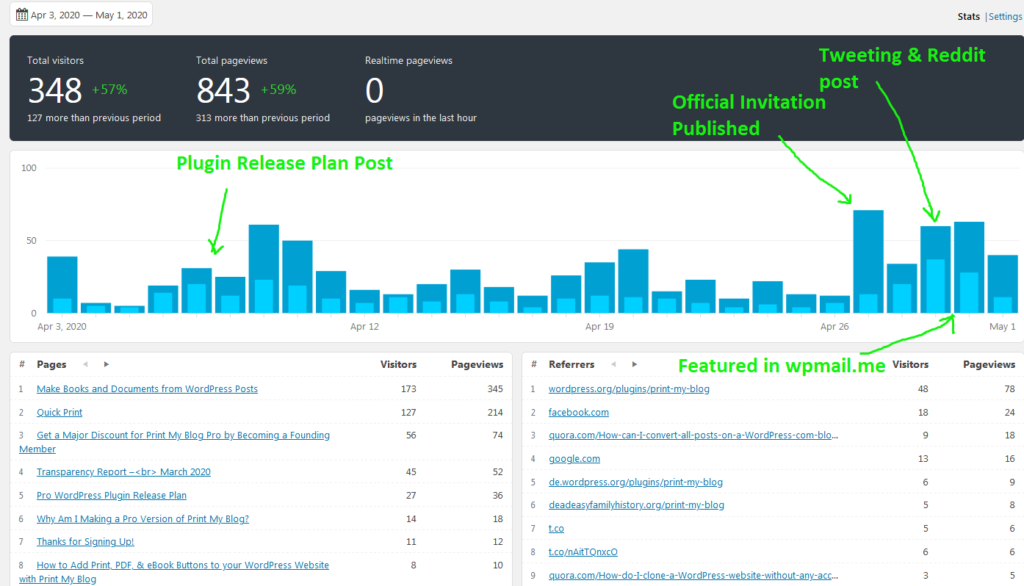Click the 345 pageviews value for Make Books
Image resolution: width=1024 pixels, height=586 pixels.
tap(495, 389)
